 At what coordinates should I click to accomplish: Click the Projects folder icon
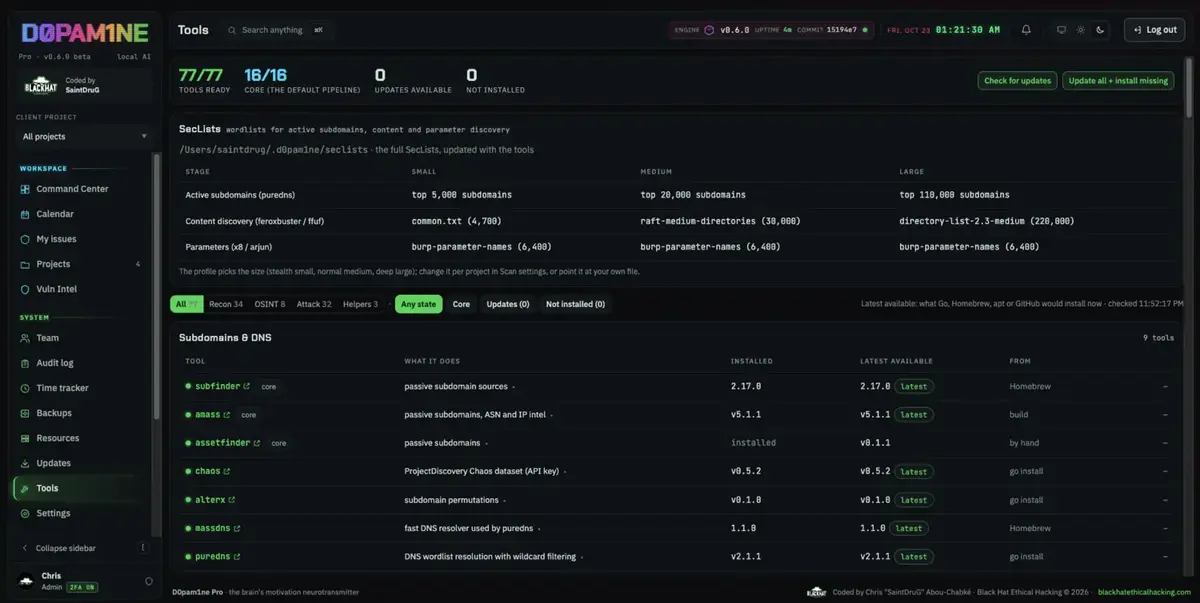[x=26, y=264]
